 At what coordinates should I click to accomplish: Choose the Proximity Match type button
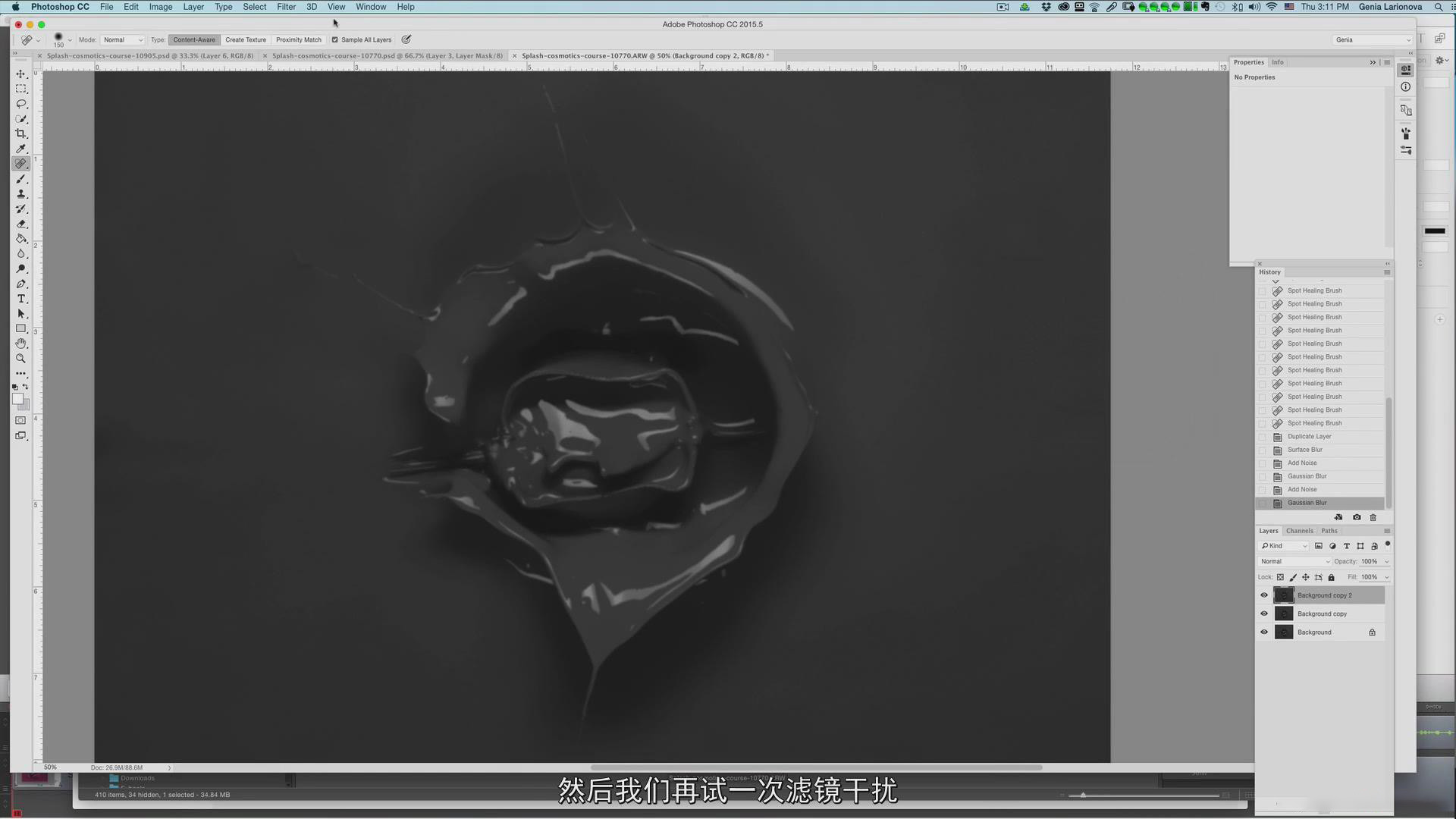[298, 40]
